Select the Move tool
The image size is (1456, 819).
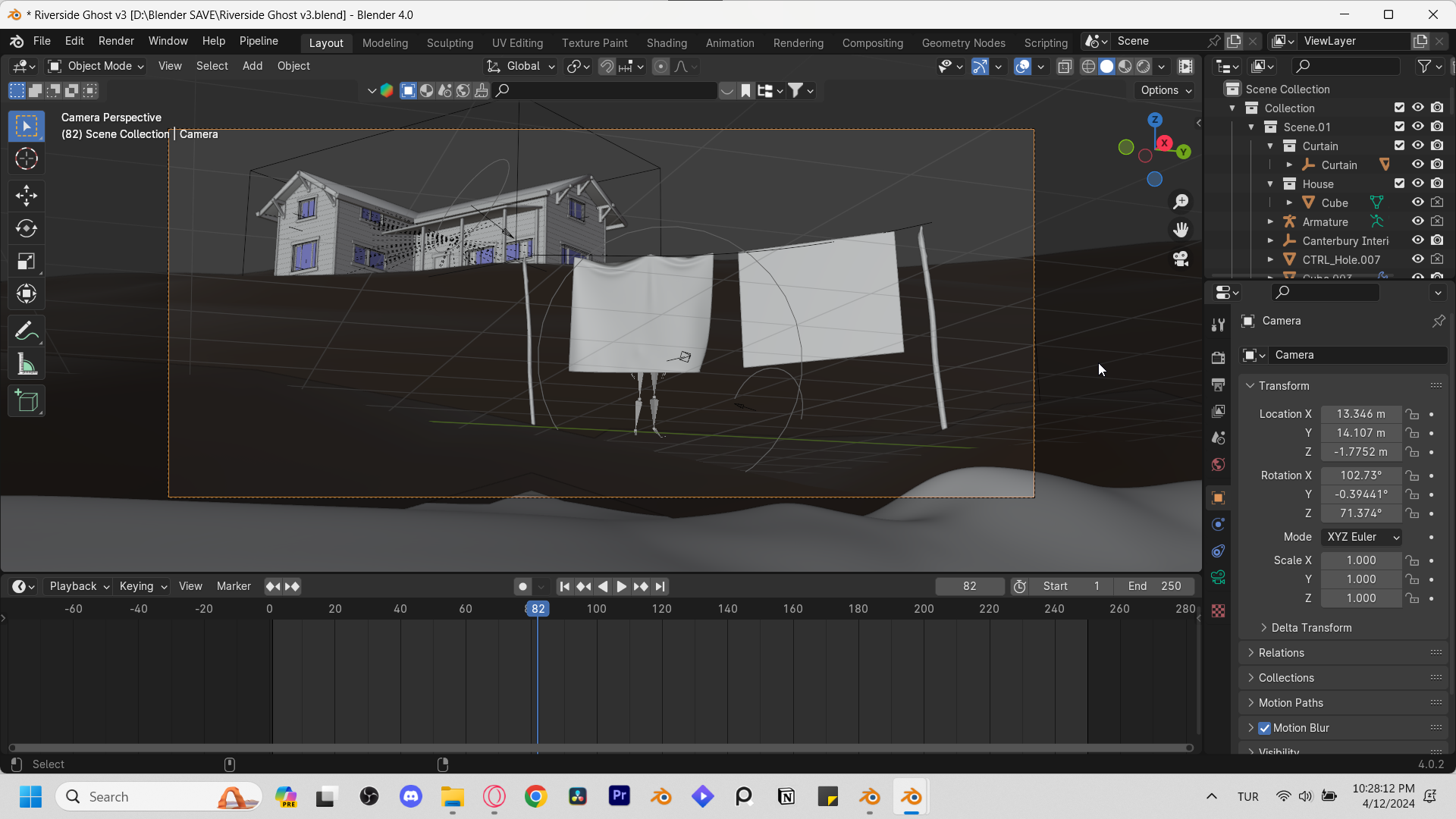click(x=27, y=196)
